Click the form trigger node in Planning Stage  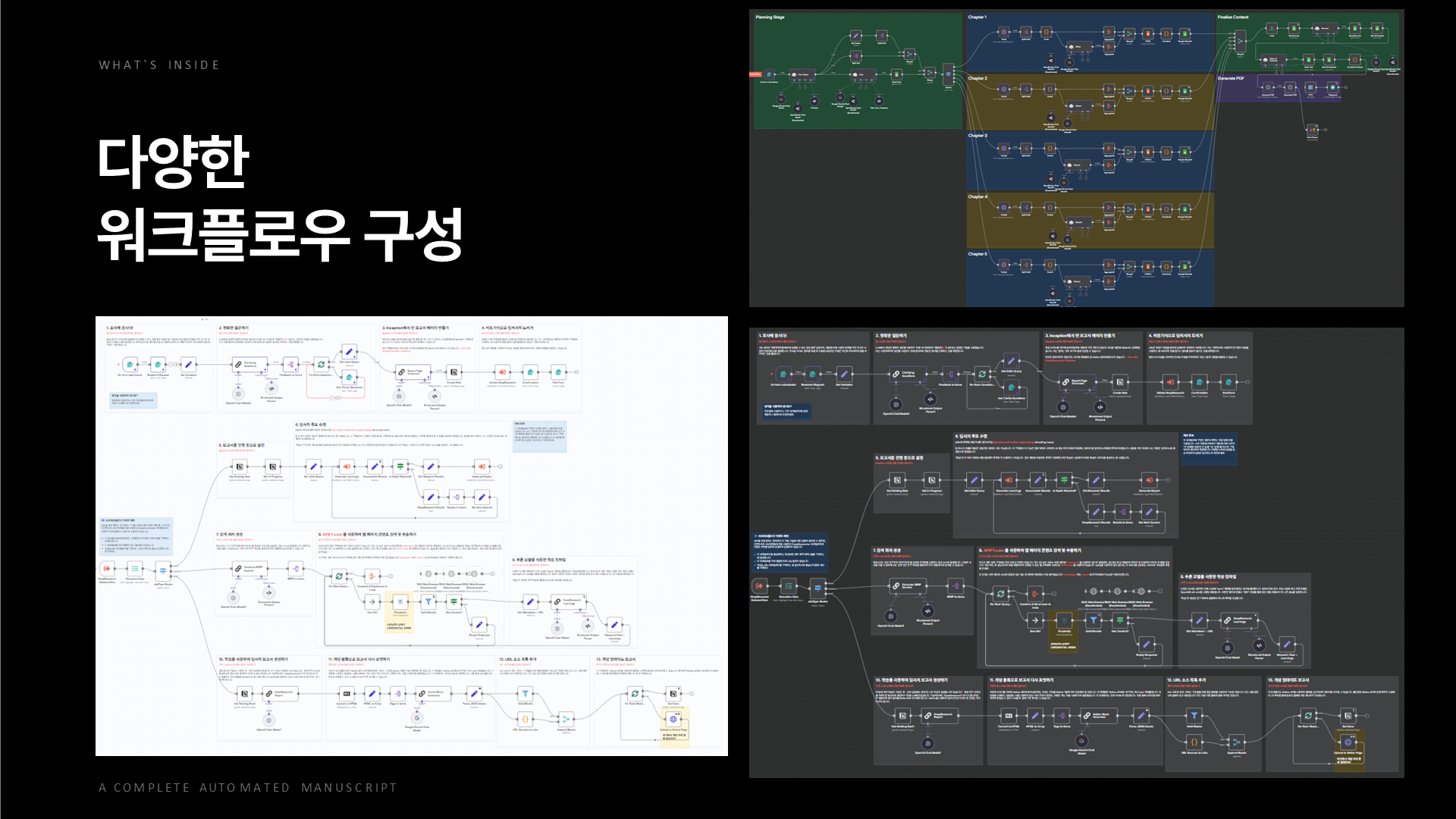[x=770, y=74]
